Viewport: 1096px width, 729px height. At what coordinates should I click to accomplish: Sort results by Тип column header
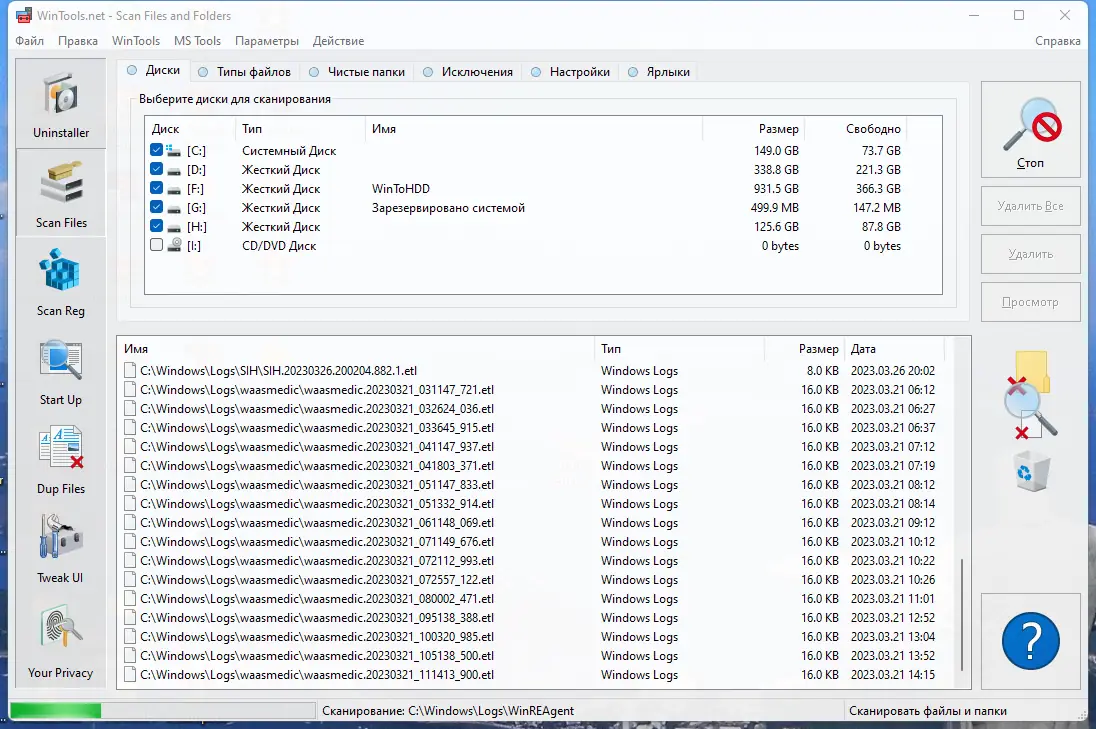click(679, 348)
